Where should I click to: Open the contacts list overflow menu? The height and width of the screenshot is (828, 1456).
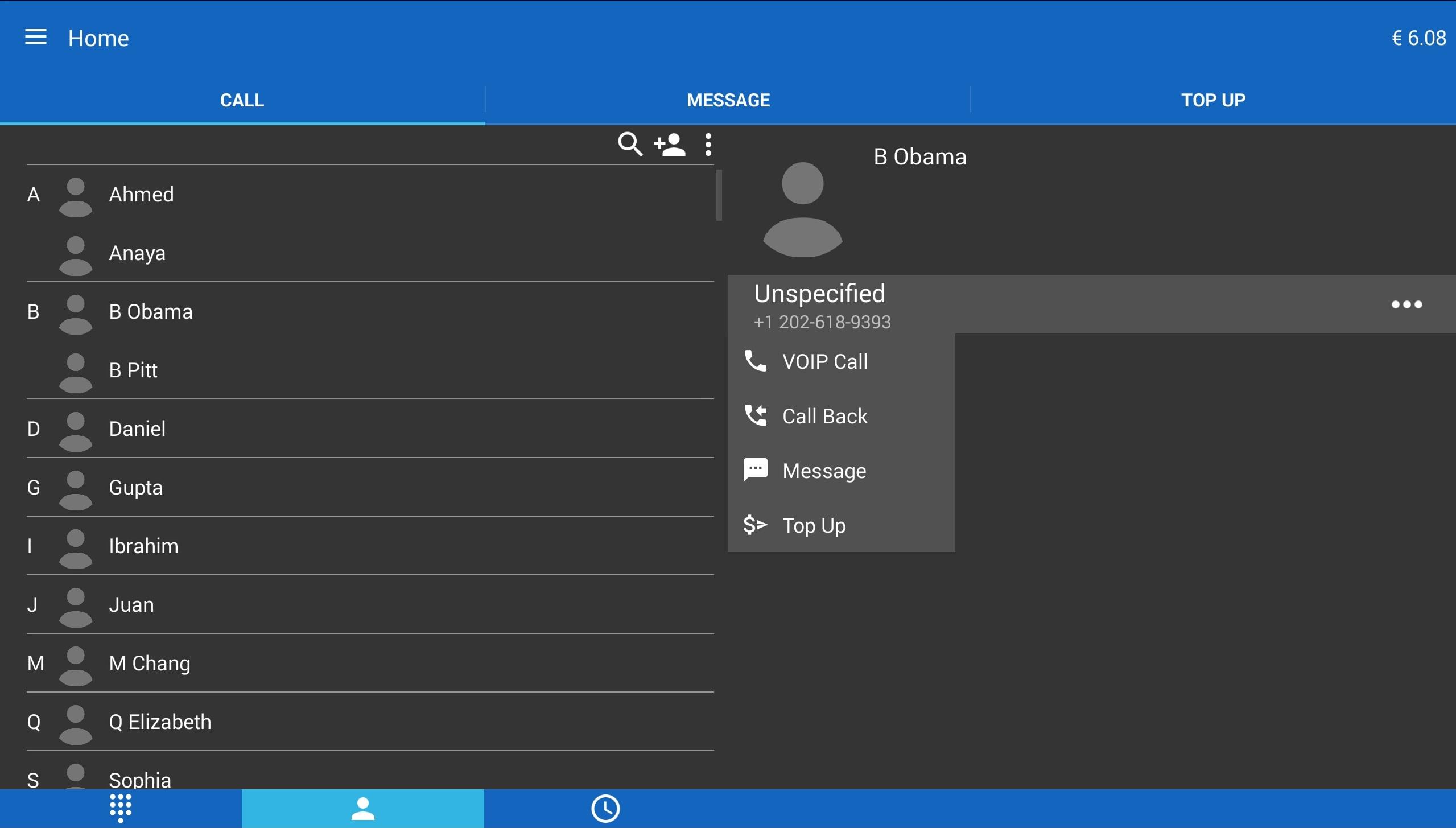click(x=708, y=145)
